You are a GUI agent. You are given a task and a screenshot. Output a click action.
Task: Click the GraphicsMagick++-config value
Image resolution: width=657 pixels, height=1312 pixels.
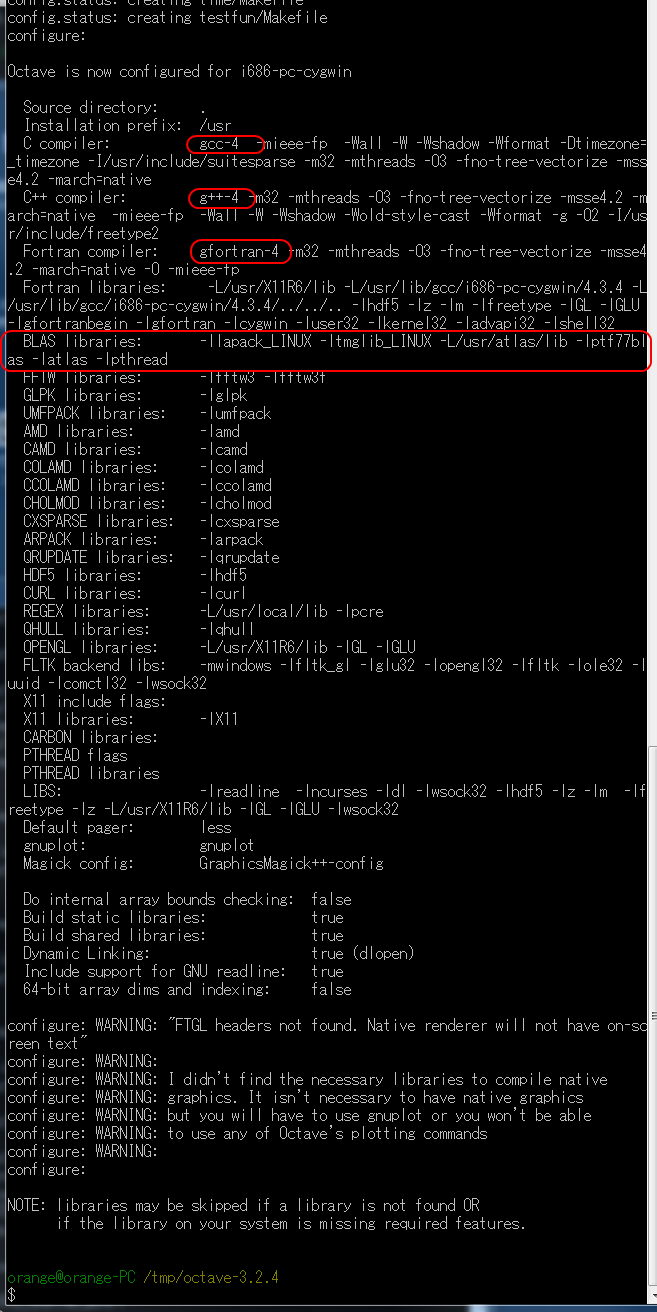pyautogui.click(x=291, y=864)
